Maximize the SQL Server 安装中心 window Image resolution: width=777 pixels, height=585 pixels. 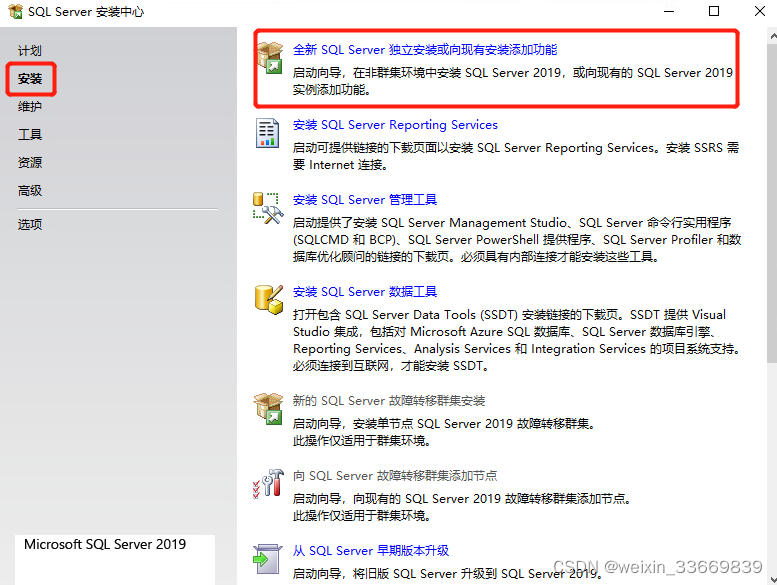point(714,11)
